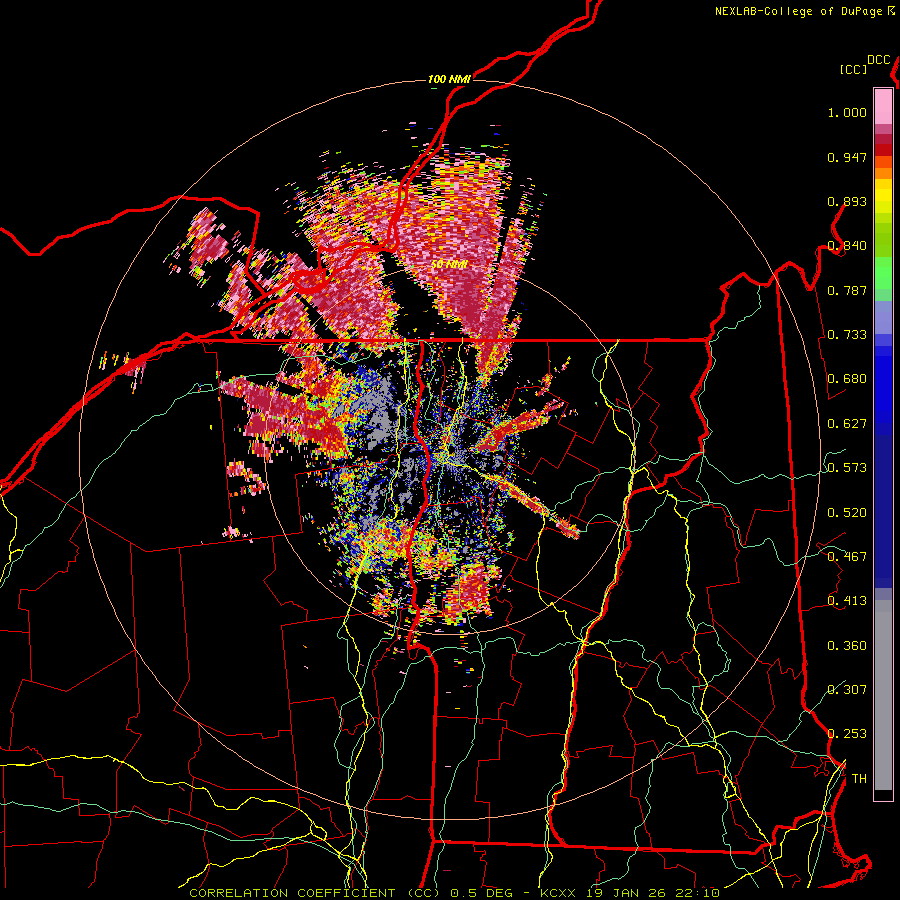Click the pink top segment of the color bar
The image size is (900, 900).
point(883,106)
